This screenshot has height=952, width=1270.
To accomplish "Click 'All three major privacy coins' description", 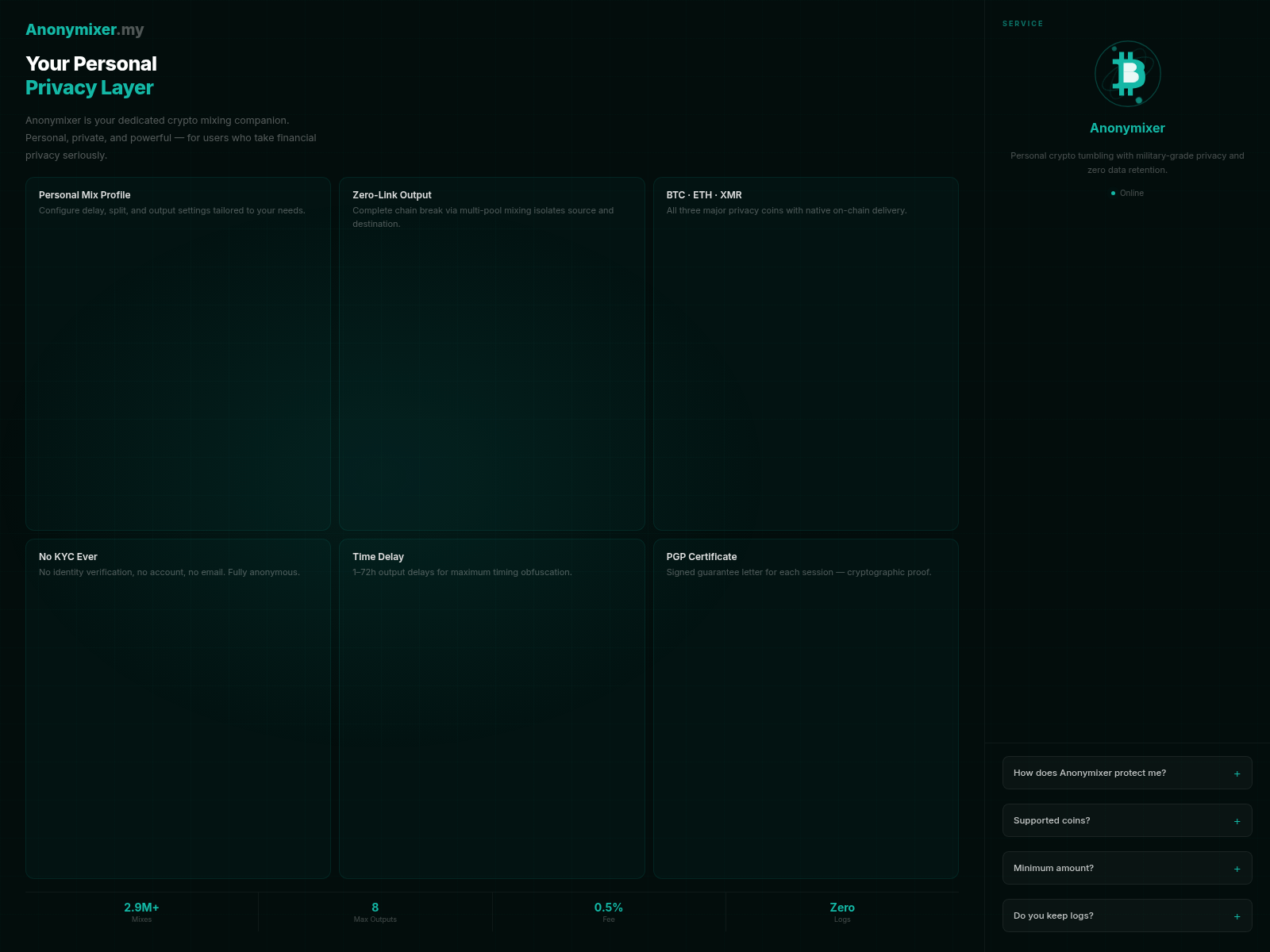I will (x=787, y=210).
